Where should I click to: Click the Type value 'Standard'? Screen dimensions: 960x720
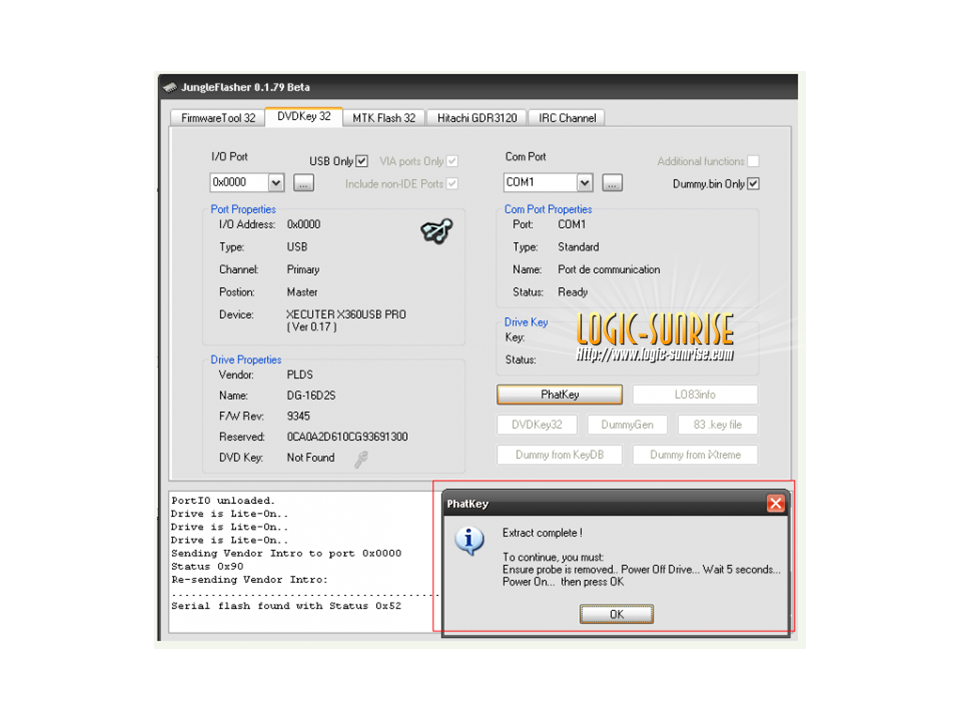coord(578,247)
